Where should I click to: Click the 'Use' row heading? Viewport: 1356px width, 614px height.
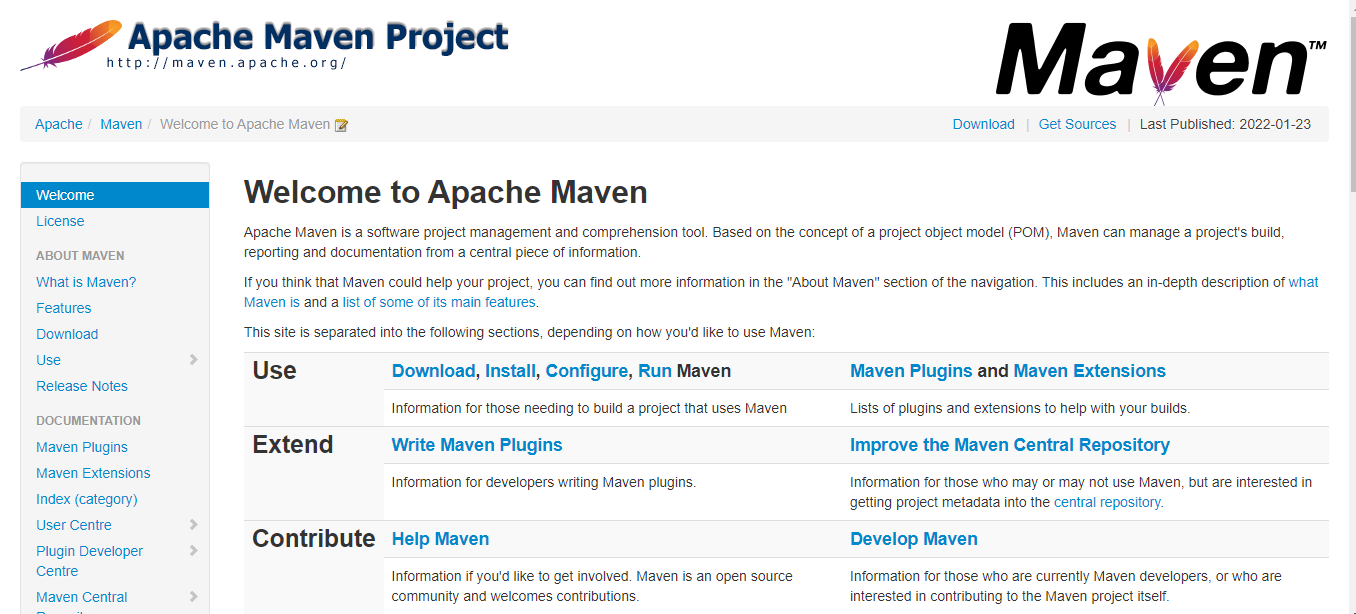(274, 371)
